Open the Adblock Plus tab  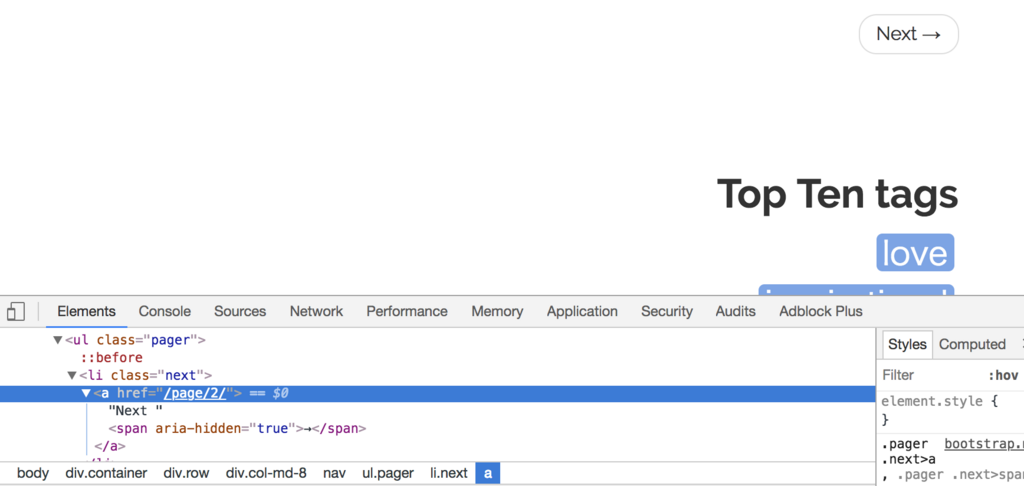point(821,312)
